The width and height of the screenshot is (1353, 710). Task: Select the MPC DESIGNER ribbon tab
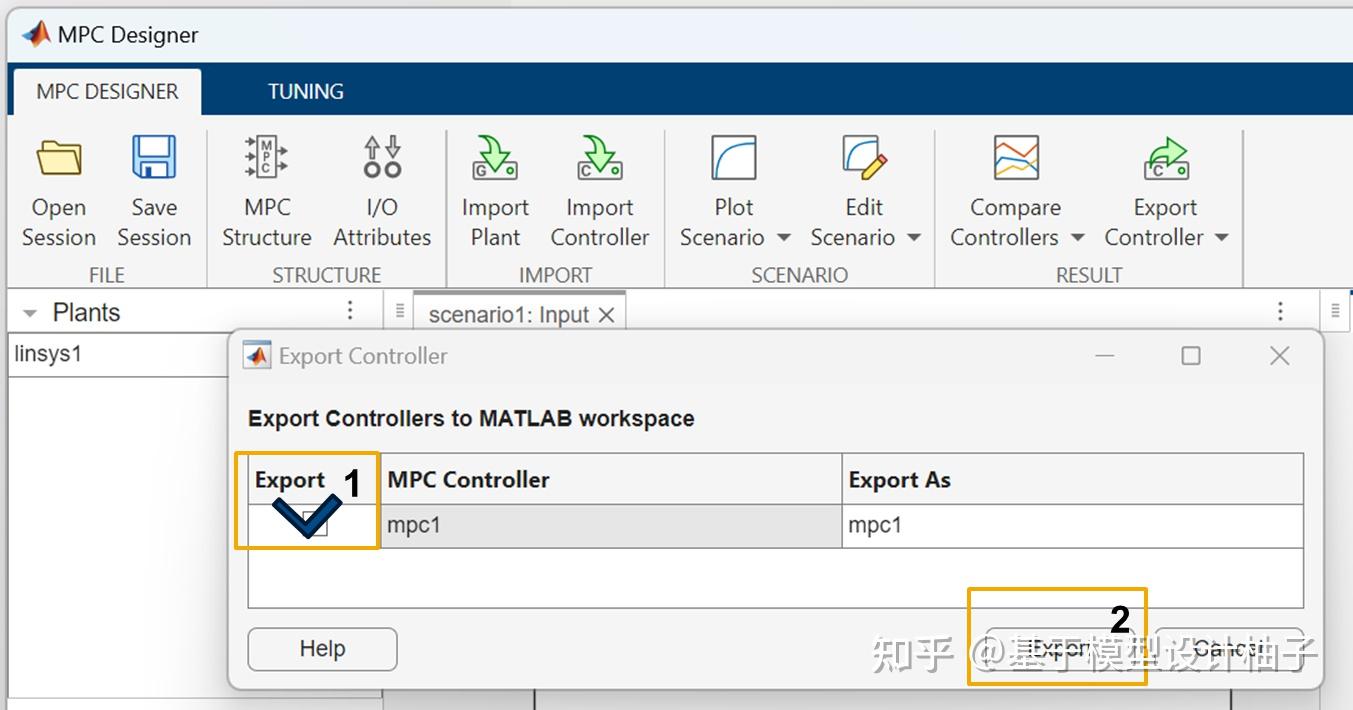(x=106, y=91)
